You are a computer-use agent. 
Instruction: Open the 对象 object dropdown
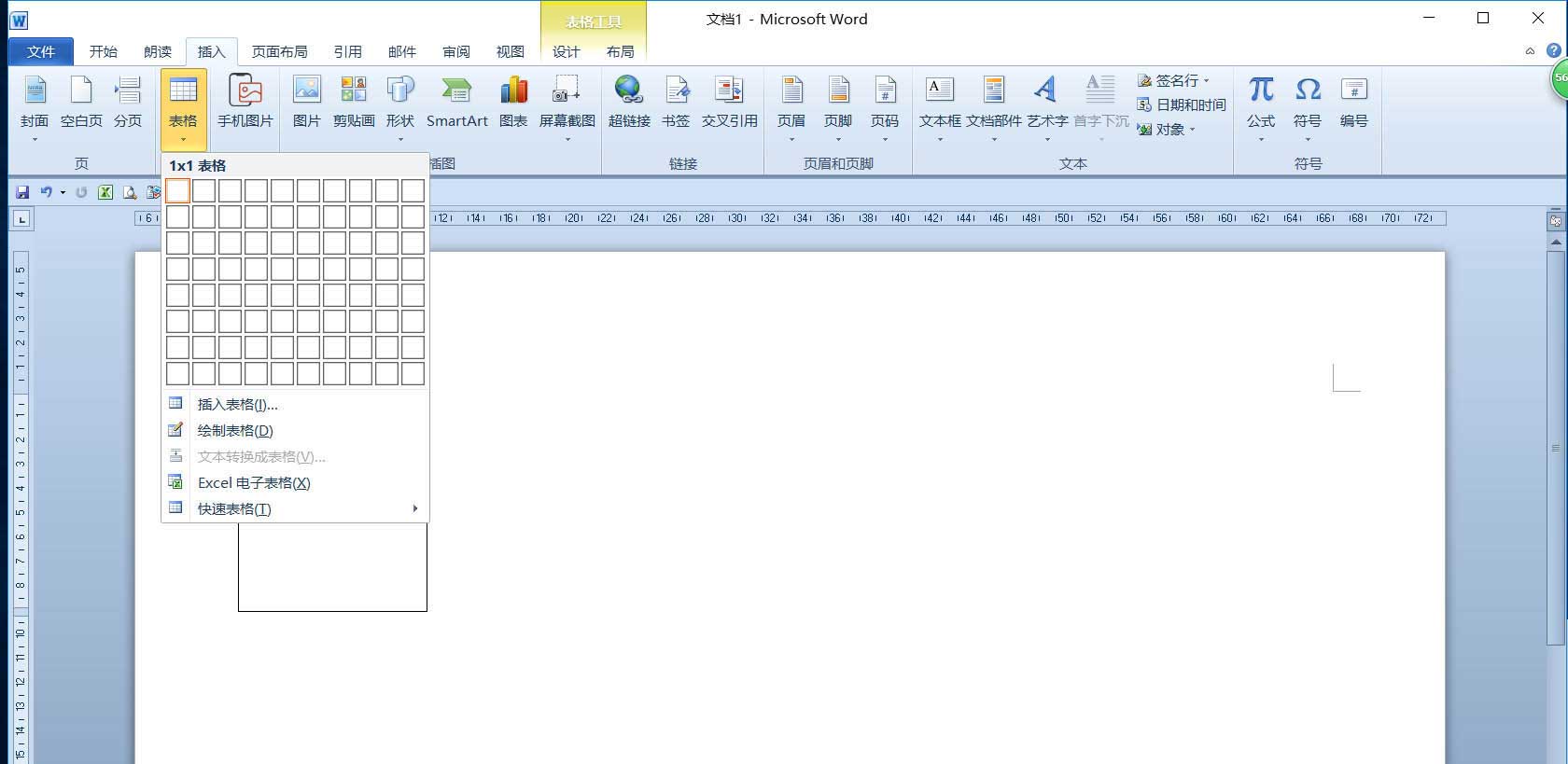[1166, 129]
